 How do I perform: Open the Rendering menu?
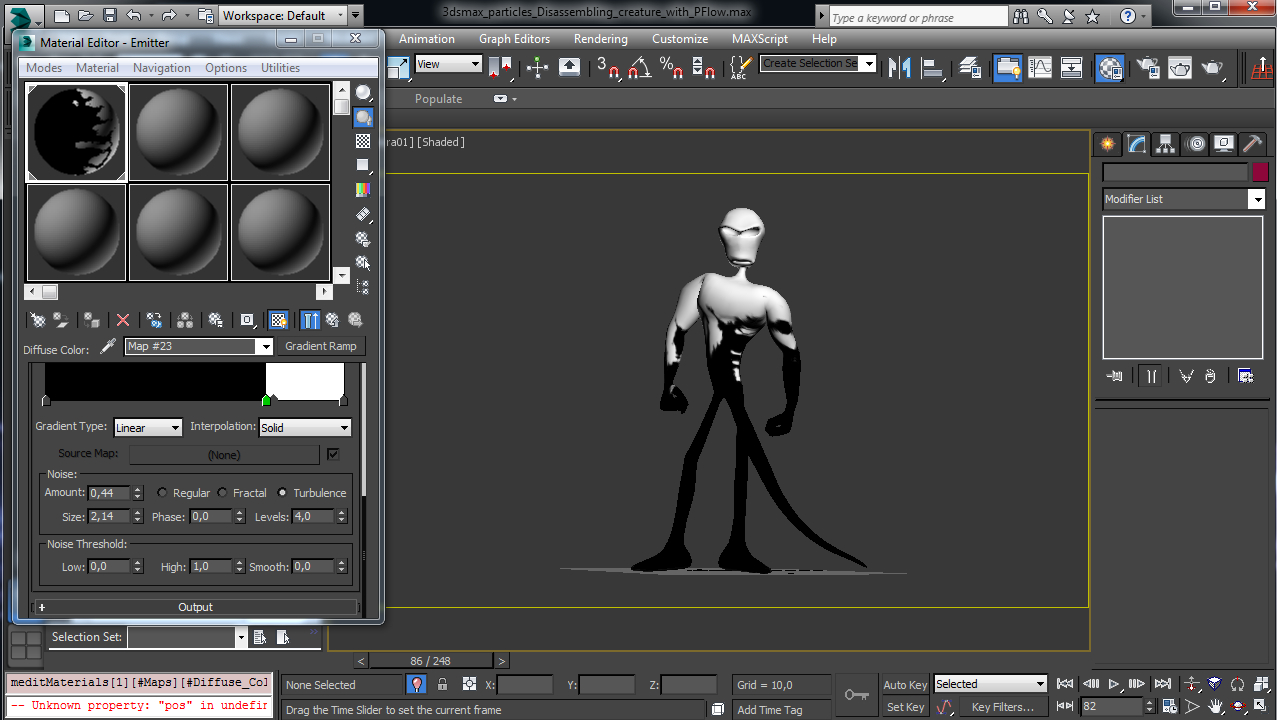601,39
